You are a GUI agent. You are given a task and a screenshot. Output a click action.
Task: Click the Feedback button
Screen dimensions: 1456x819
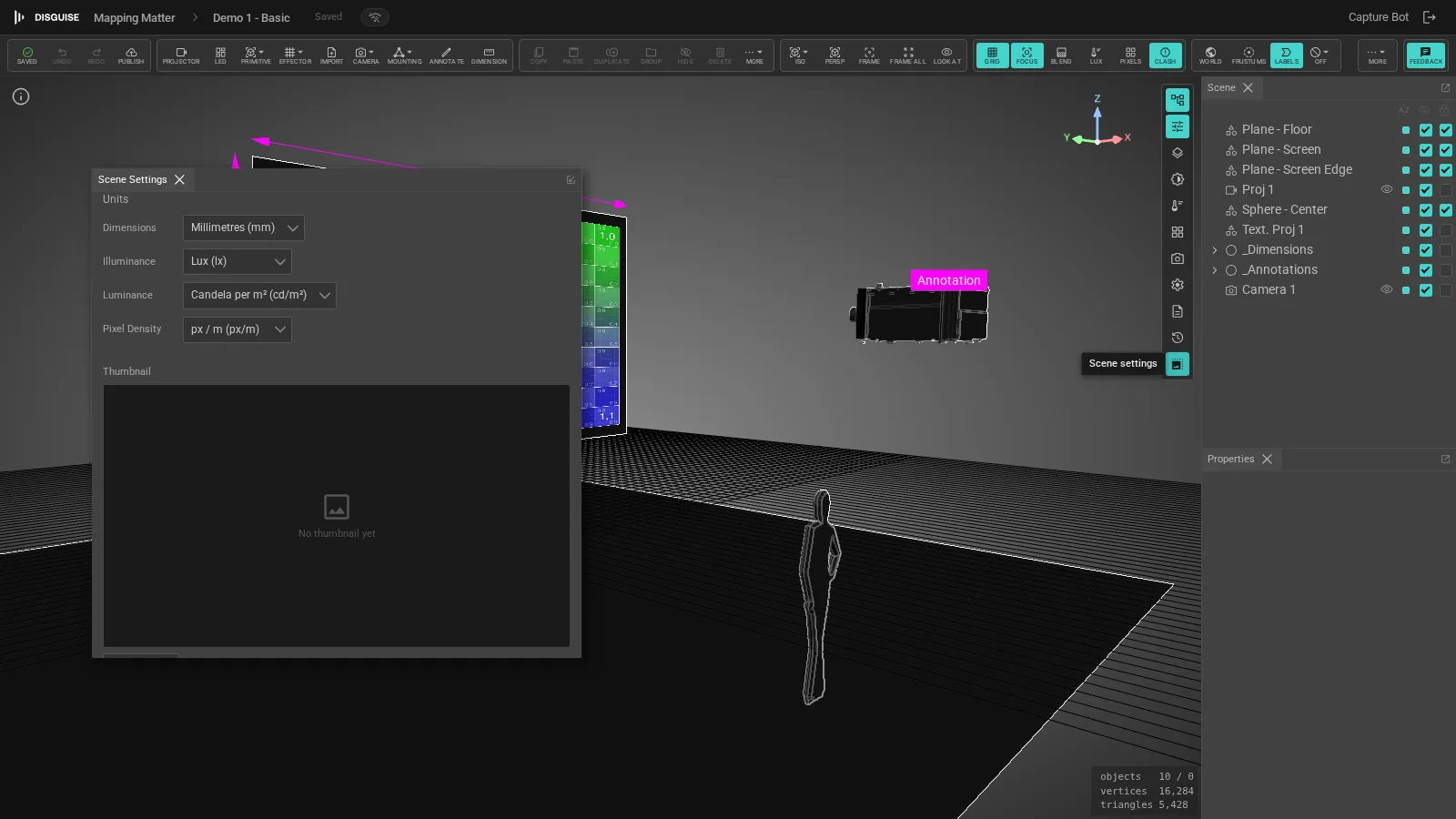(x=1425, y=56)
